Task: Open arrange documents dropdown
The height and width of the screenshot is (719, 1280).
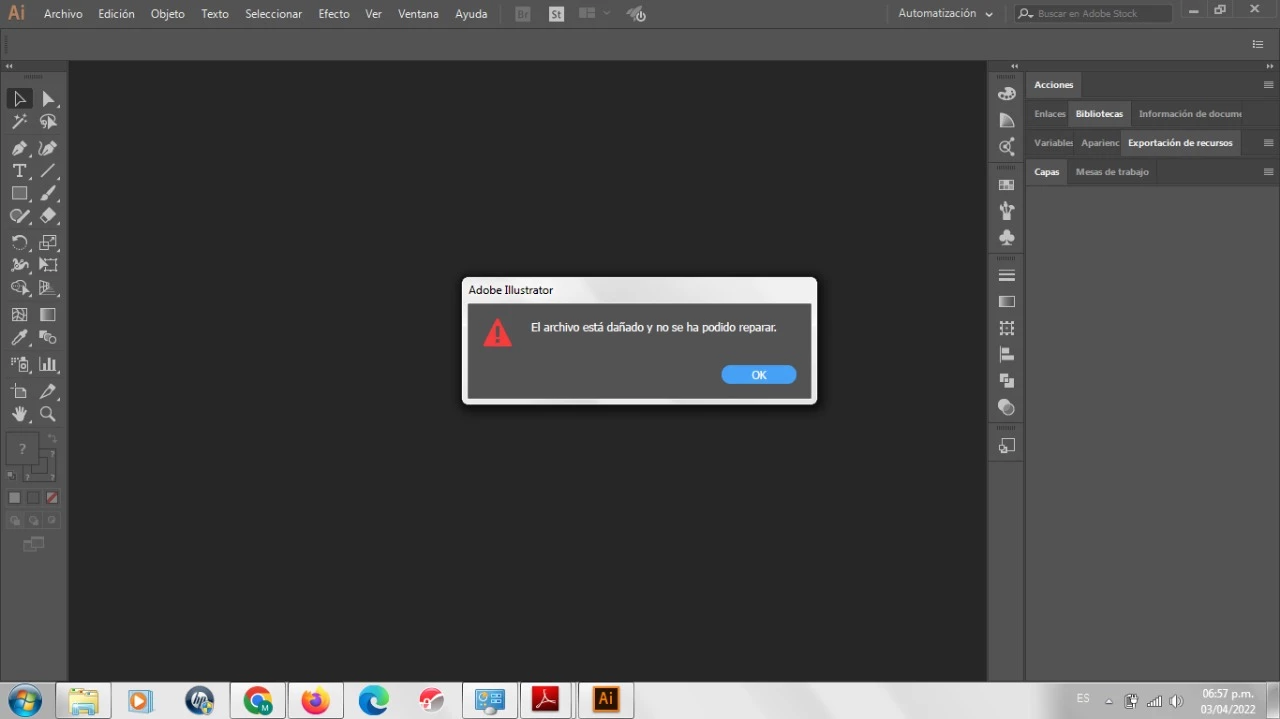Action: click(594, 14)
